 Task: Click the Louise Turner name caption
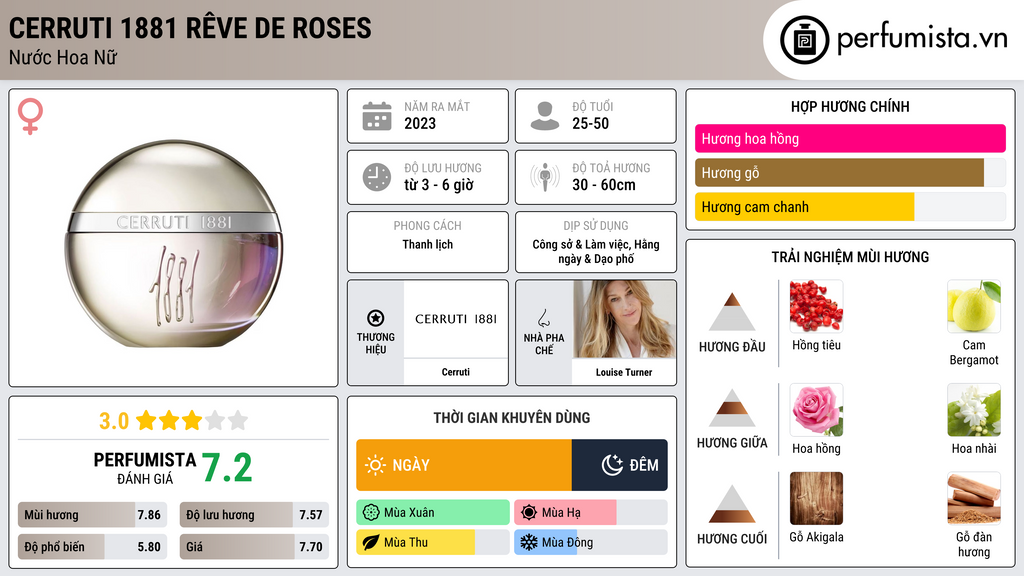[x=624, y=372]
